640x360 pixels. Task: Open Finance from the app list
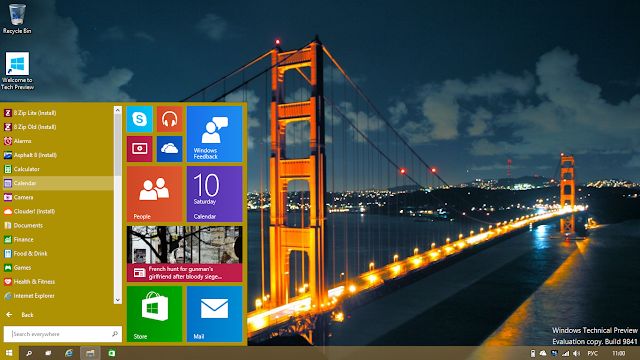click(x=57, y=240)
